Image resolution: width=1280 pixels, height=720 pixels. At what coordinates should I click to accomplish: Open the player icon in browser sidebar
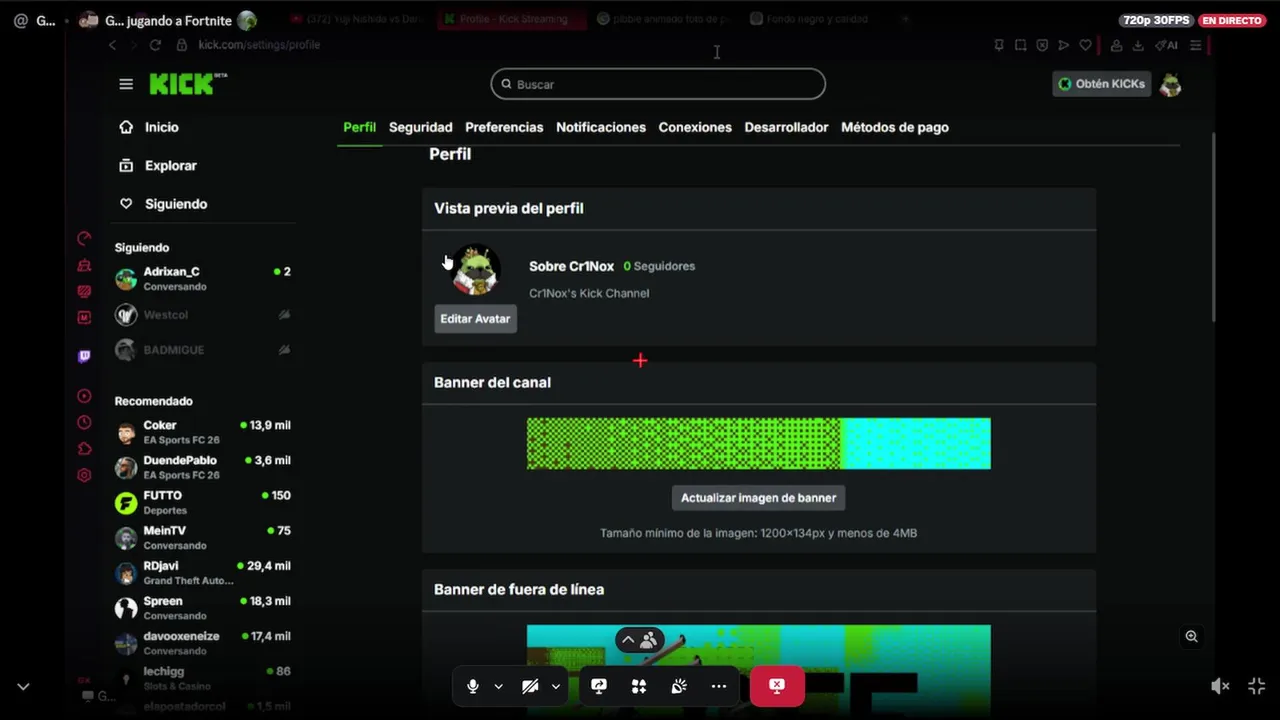pyautogui.click(x=84, y=396)
